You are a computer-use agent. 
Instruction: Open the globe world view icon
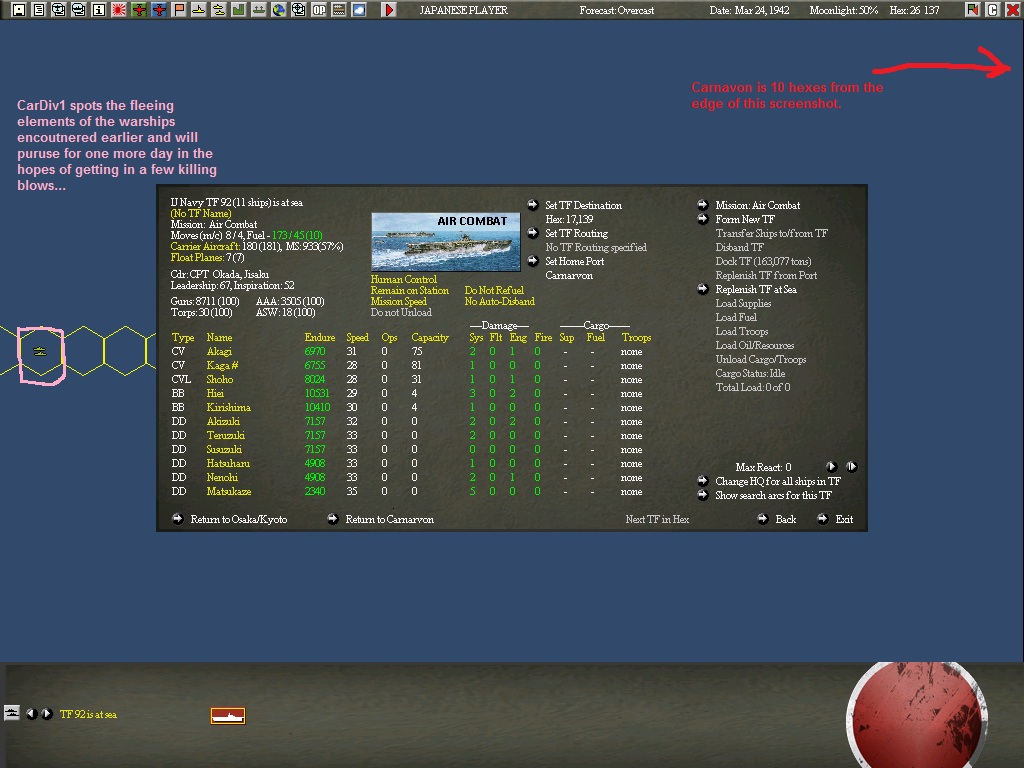coord(278,10)
